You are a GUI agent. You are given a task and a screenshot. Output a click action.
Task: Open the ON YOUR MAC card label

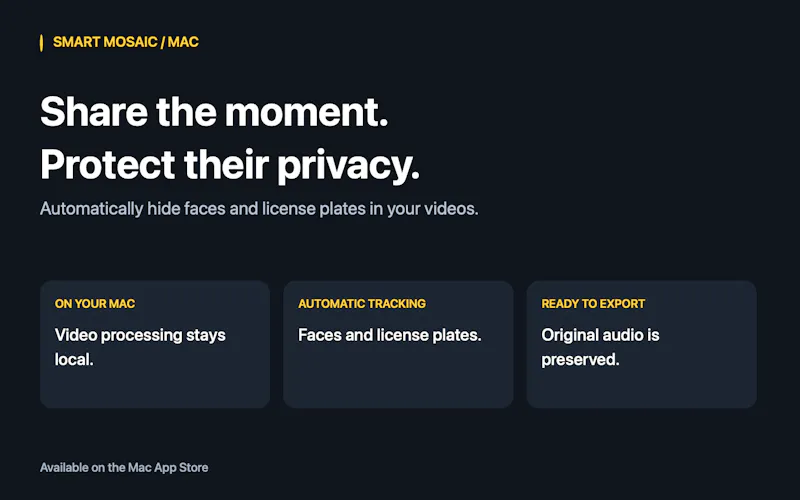(95, 304)
